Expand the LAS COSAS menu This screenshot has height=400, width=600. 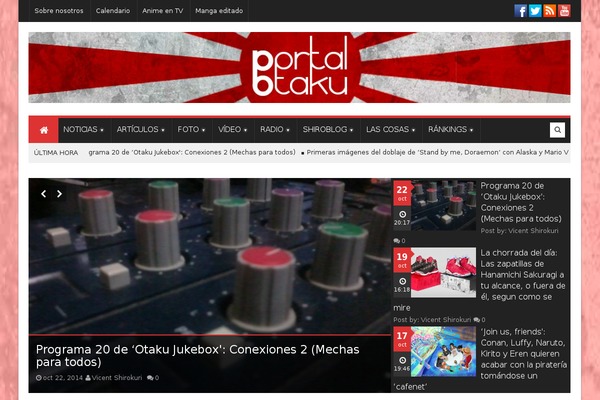click(x=390, y=130)
